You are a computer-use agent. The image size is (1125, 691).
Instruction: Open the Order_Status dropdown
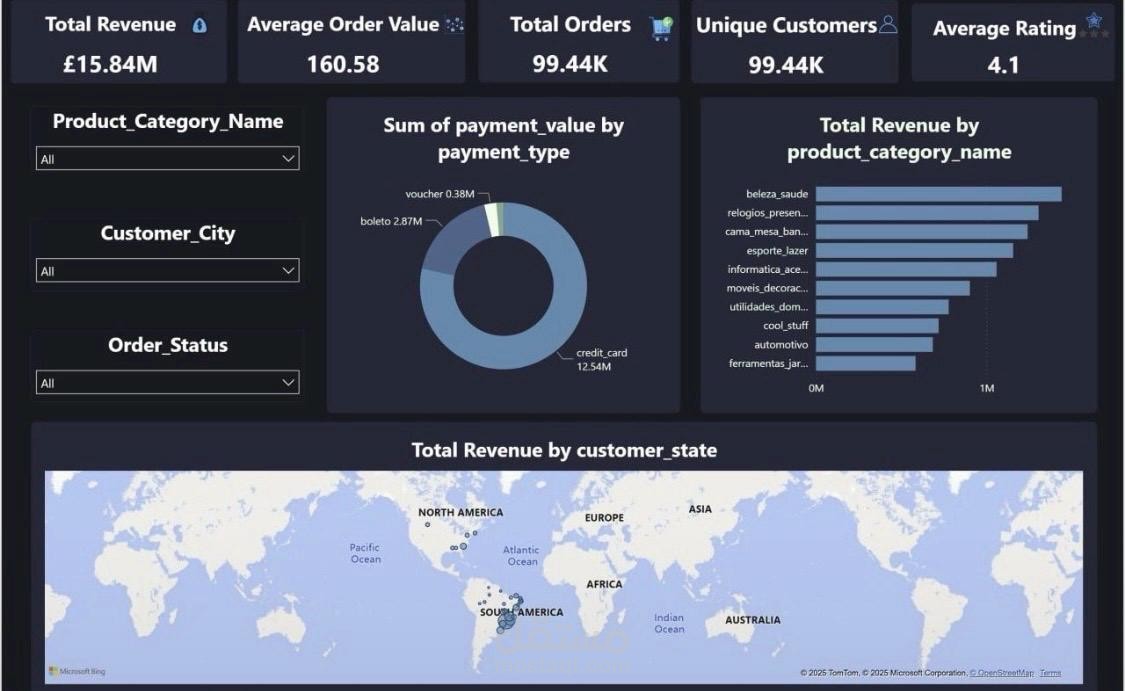click(x=167, y=382)
